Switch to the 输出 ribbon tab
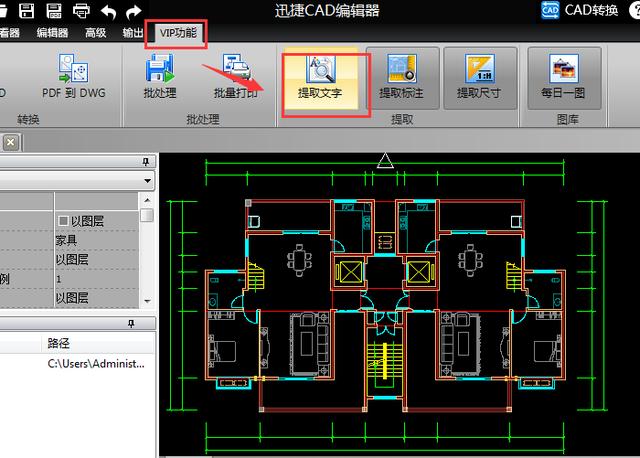This screenshot has height=458, width=640. (x=133, y=33)
